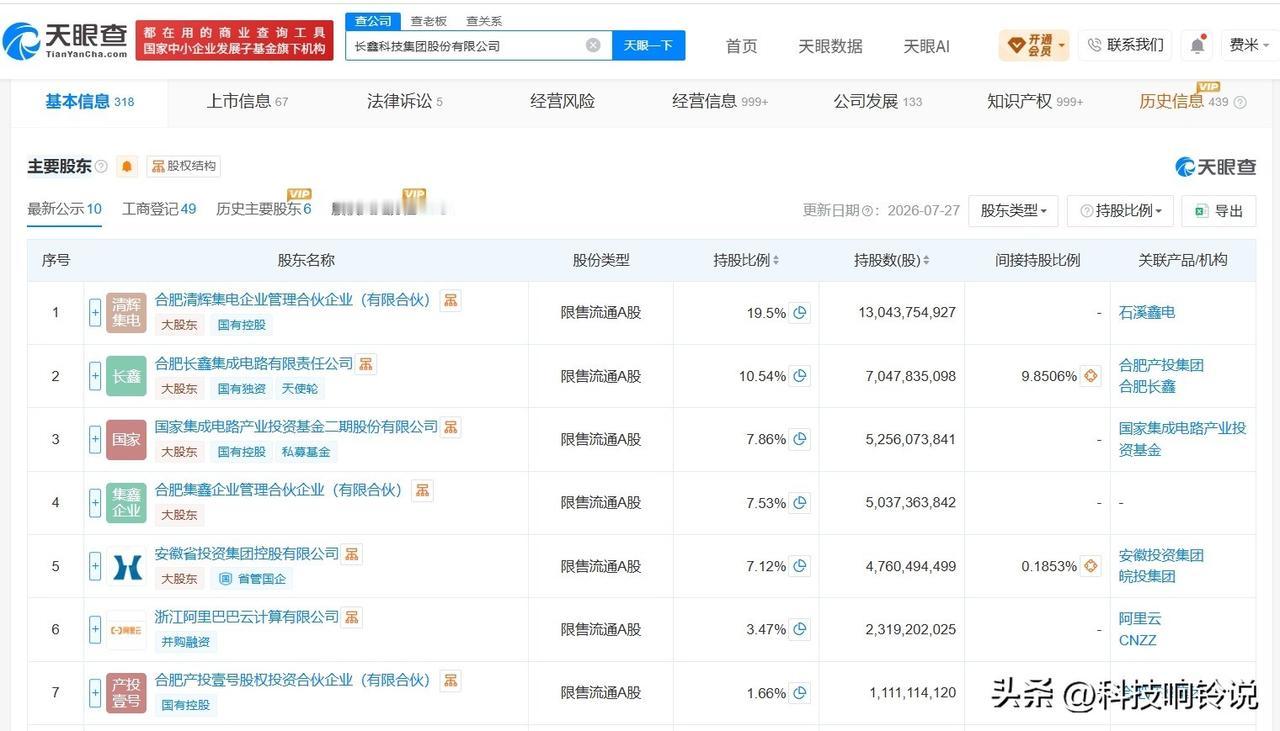This screenshot has width=1280, height=731.
Task: Open equity structure icon for 浙江阿里巴巴云计算有限公司
Action: 352,617
